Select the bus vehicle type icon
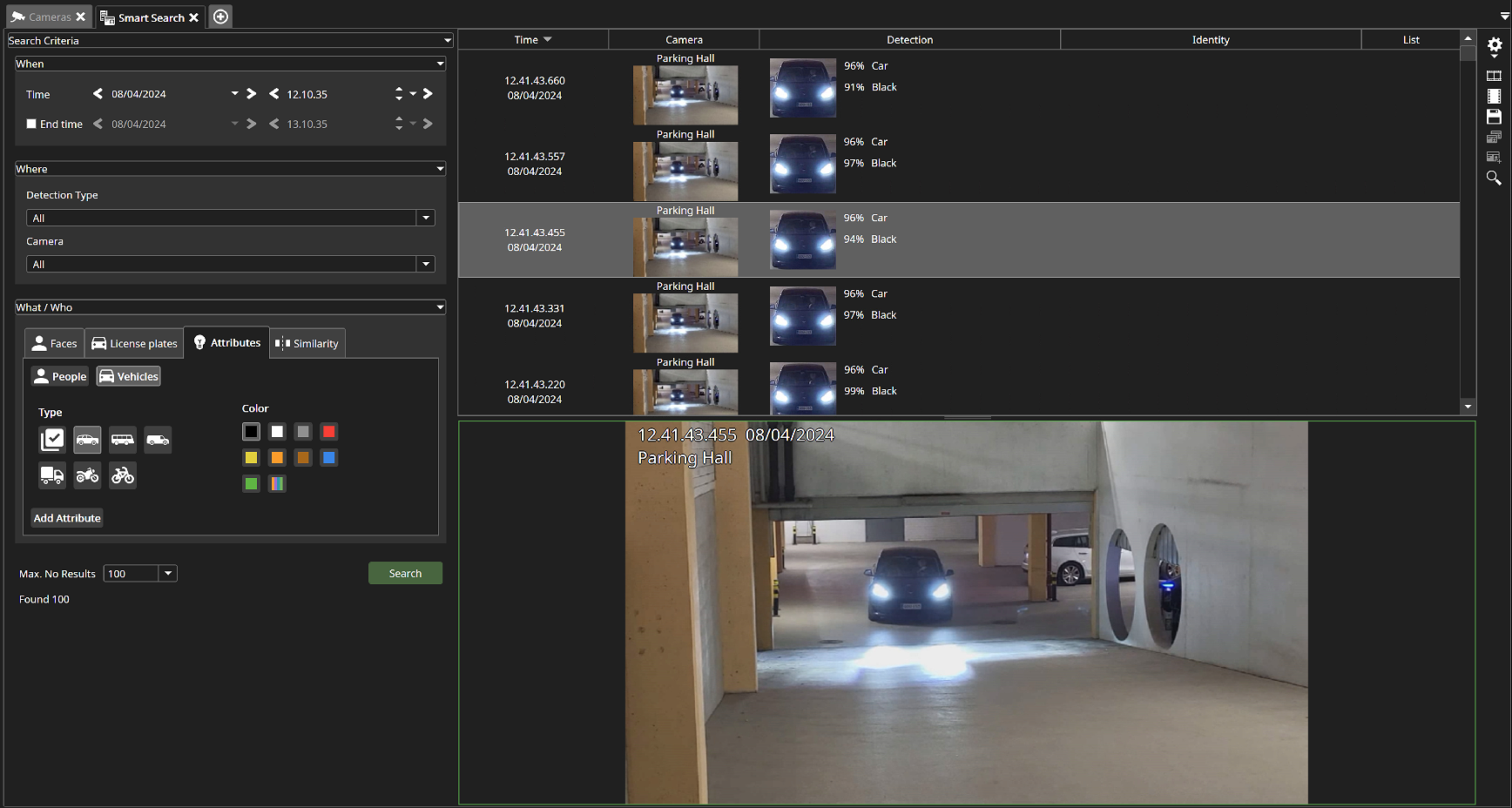 (x=123, y=440)
